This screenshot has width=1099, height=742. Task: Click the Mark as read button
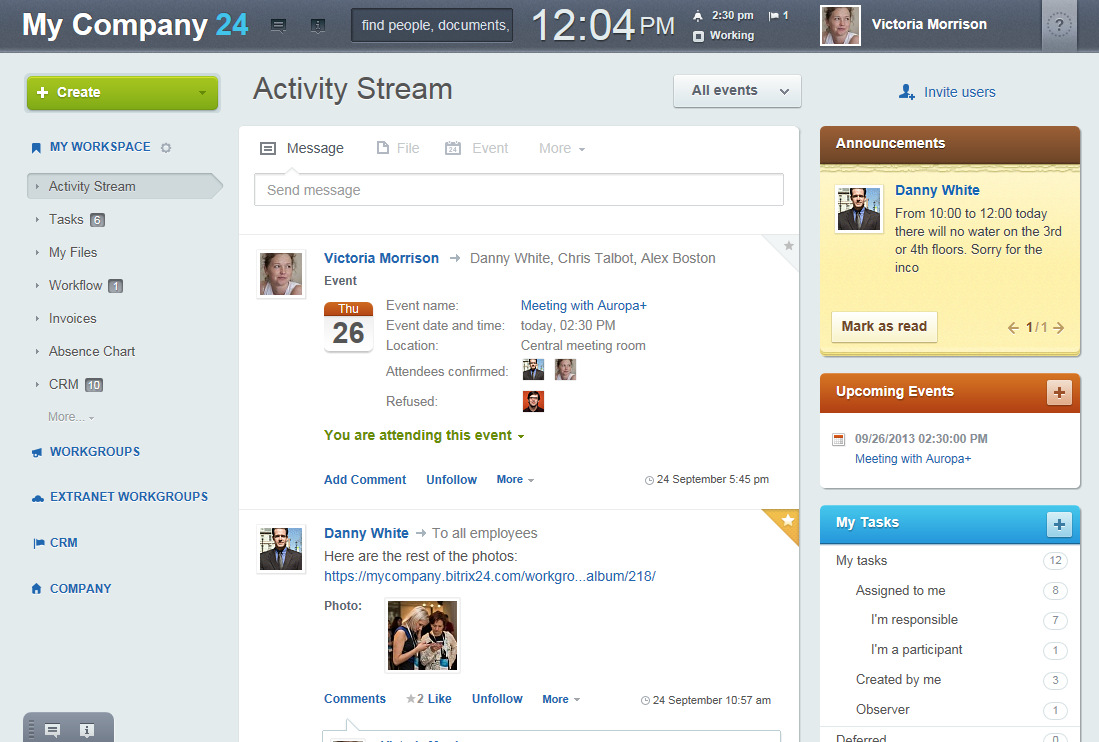coord(883,326)
